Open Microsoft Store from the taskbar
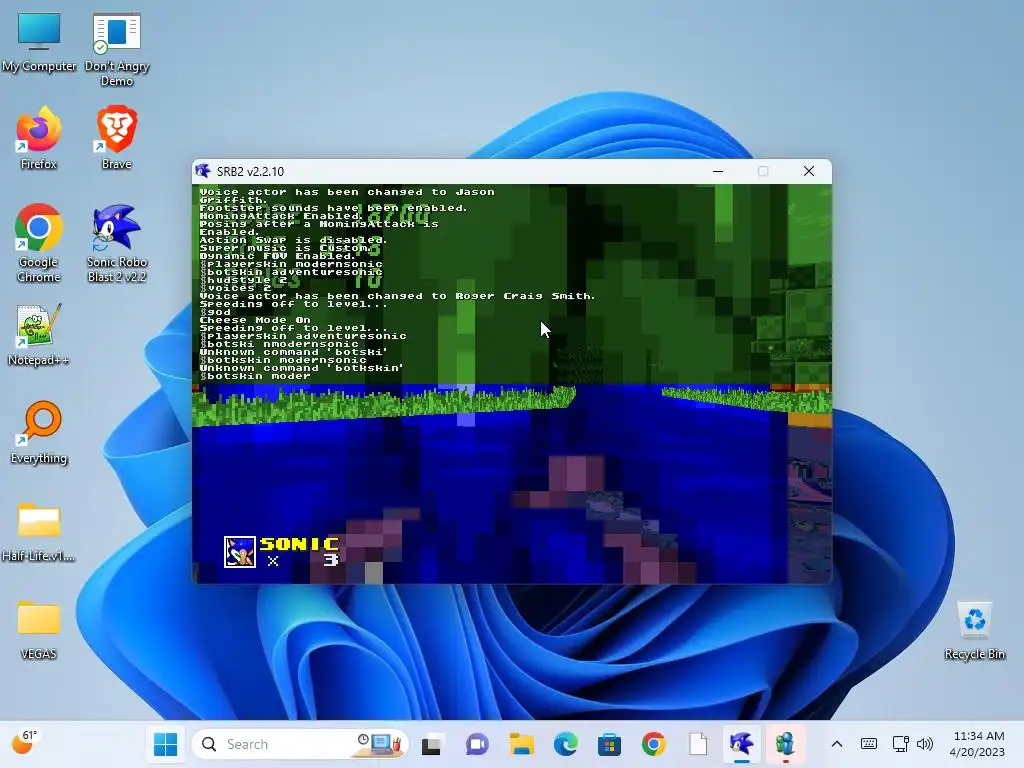The width and height of the screenshot is (1024, 768). [x=609, y=744]
